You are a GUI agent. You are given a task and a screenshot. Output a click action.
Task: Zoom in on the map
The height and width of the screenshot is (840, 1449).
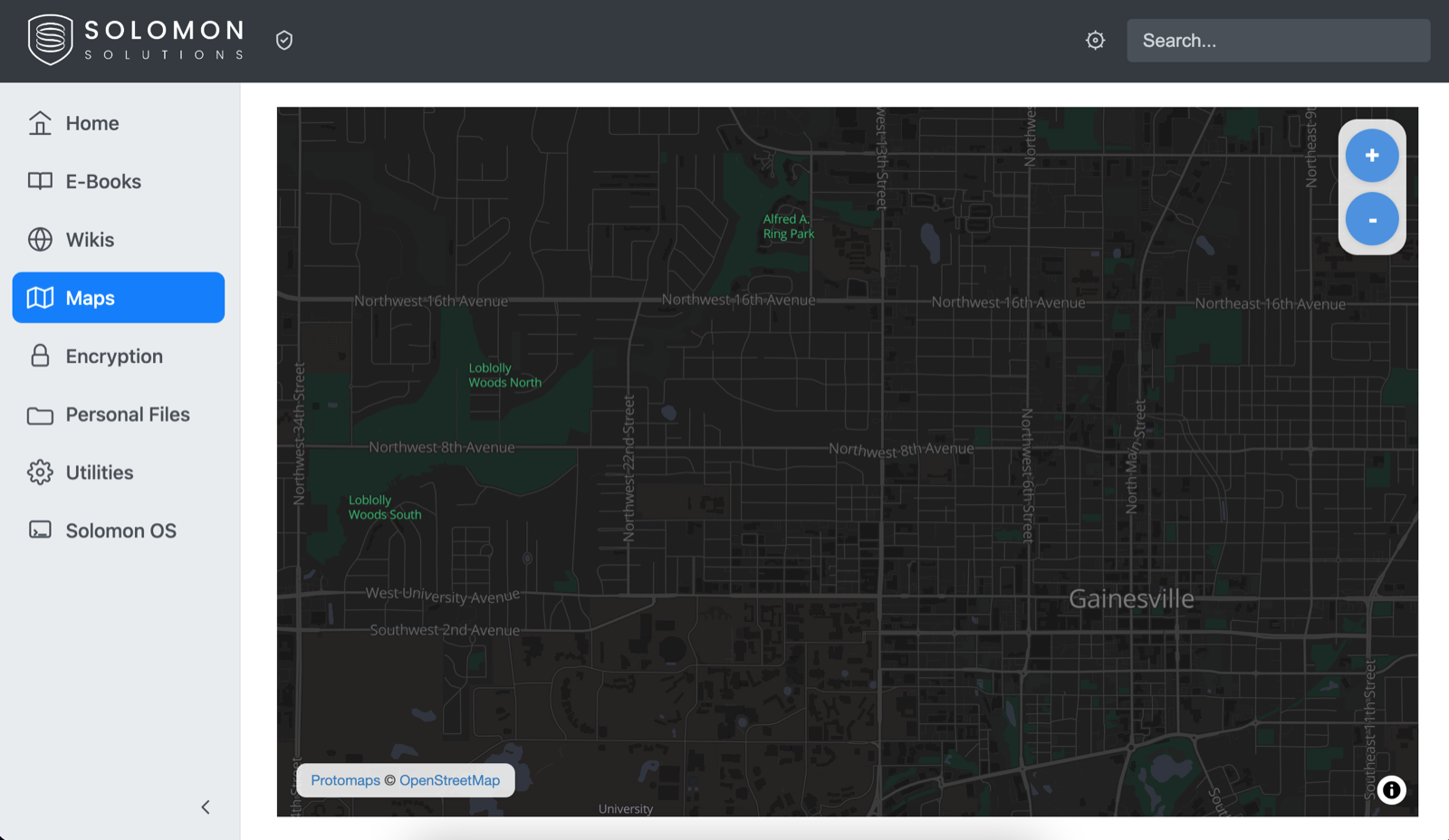[x=1372, y=156]
